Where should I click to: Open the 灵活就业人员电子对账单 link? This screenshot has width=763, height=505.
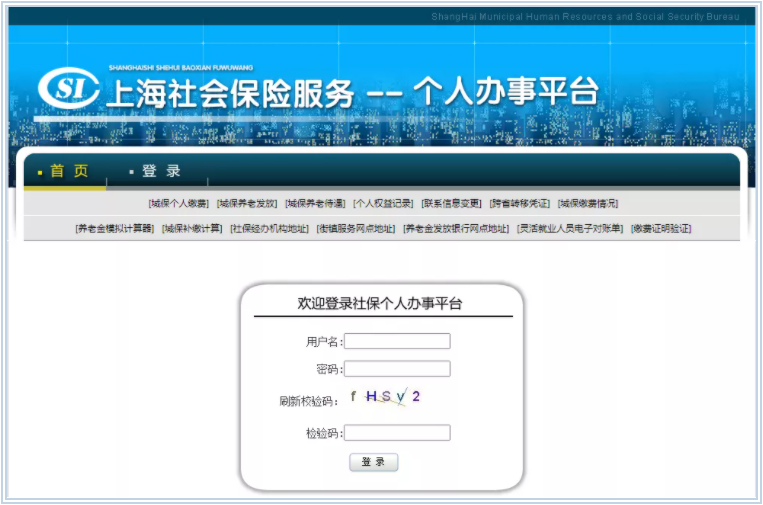coord(570,228)
